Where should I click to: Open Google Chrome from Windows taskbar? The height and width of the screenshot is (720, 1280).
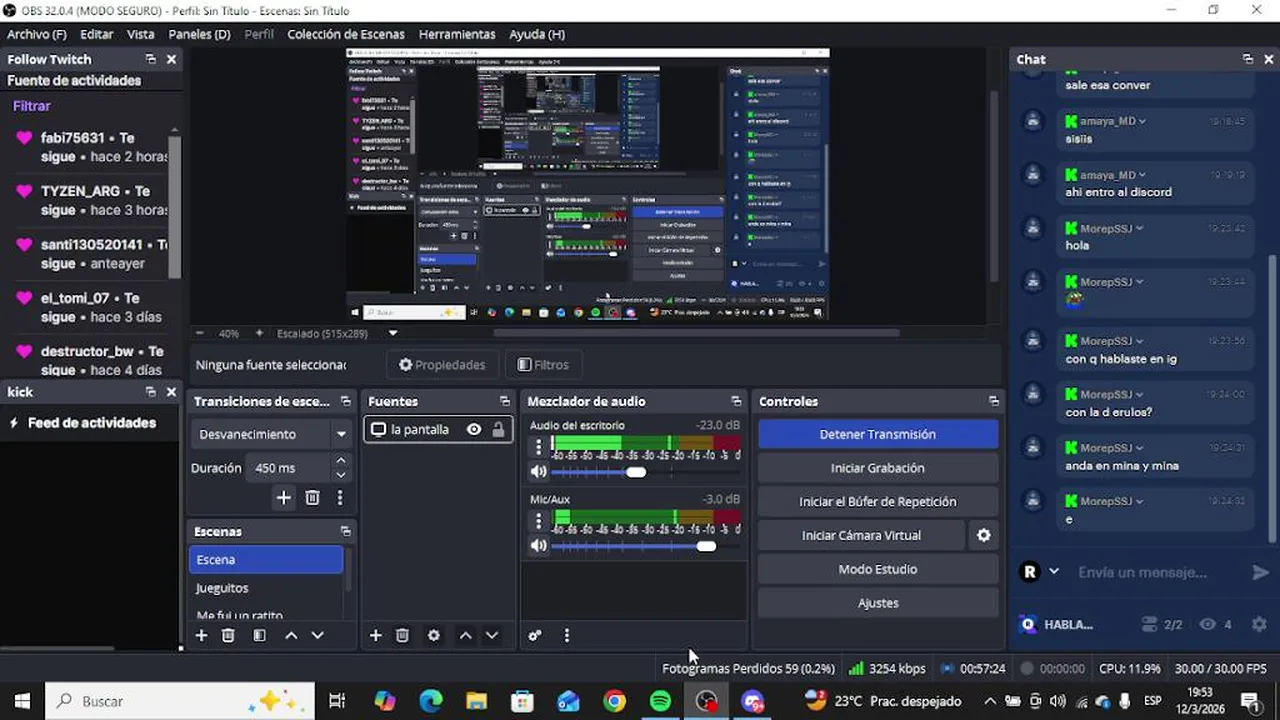(x=614, y=701)
